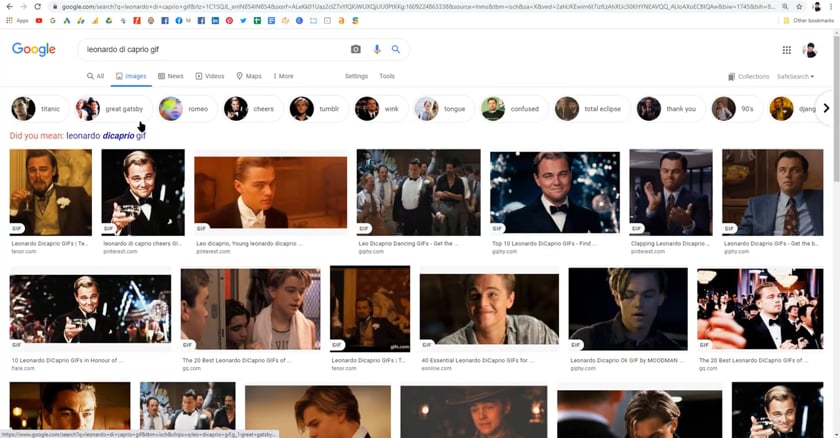840x438 pixels.
Task: Open the zoom magnifier icon in address bar
Action: [785, 6]
